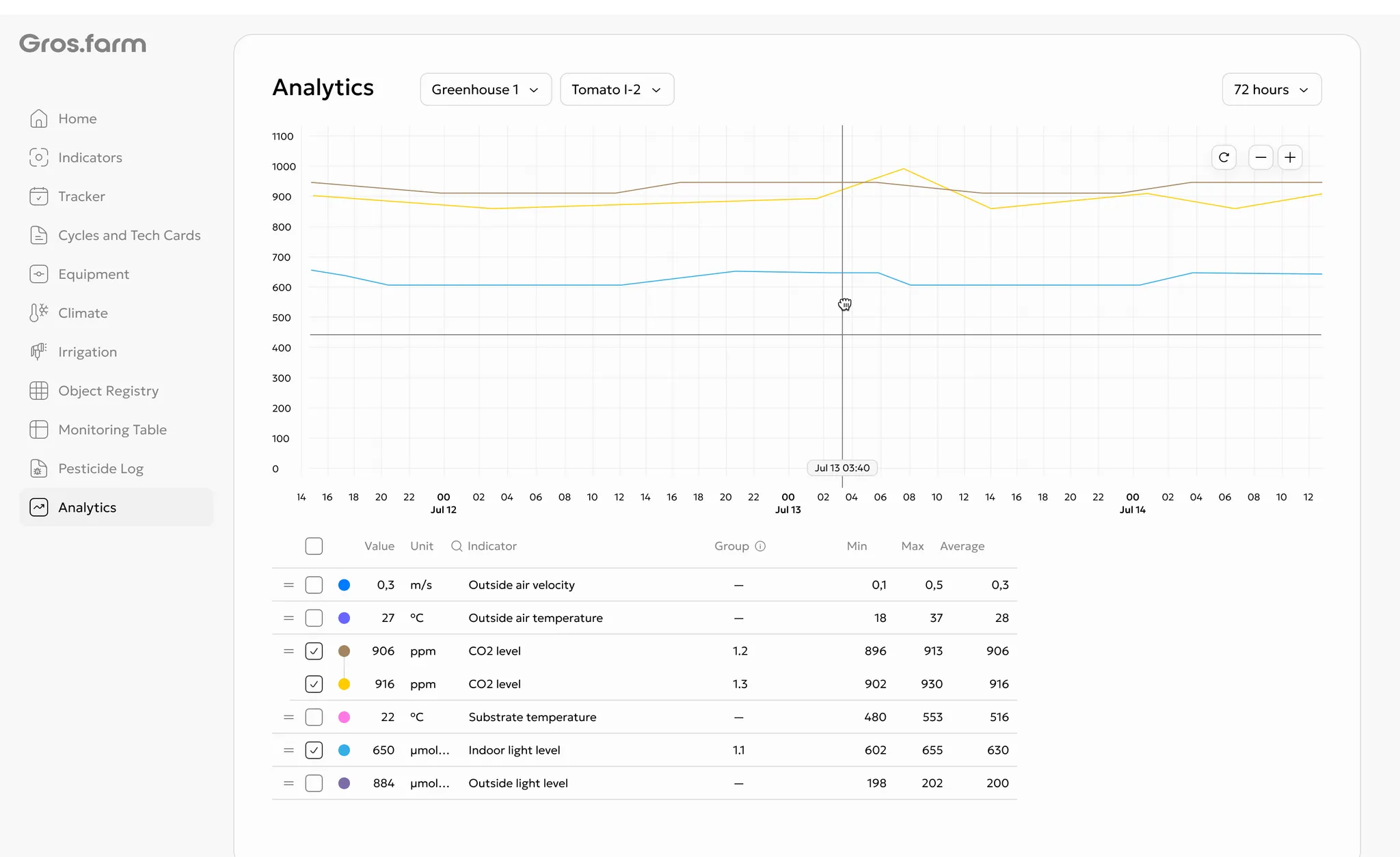The height and width of the screenshot is (857, 1400).
Task: Click the yellow swatch for CO2 level 1.3
Action: point(345,684)
